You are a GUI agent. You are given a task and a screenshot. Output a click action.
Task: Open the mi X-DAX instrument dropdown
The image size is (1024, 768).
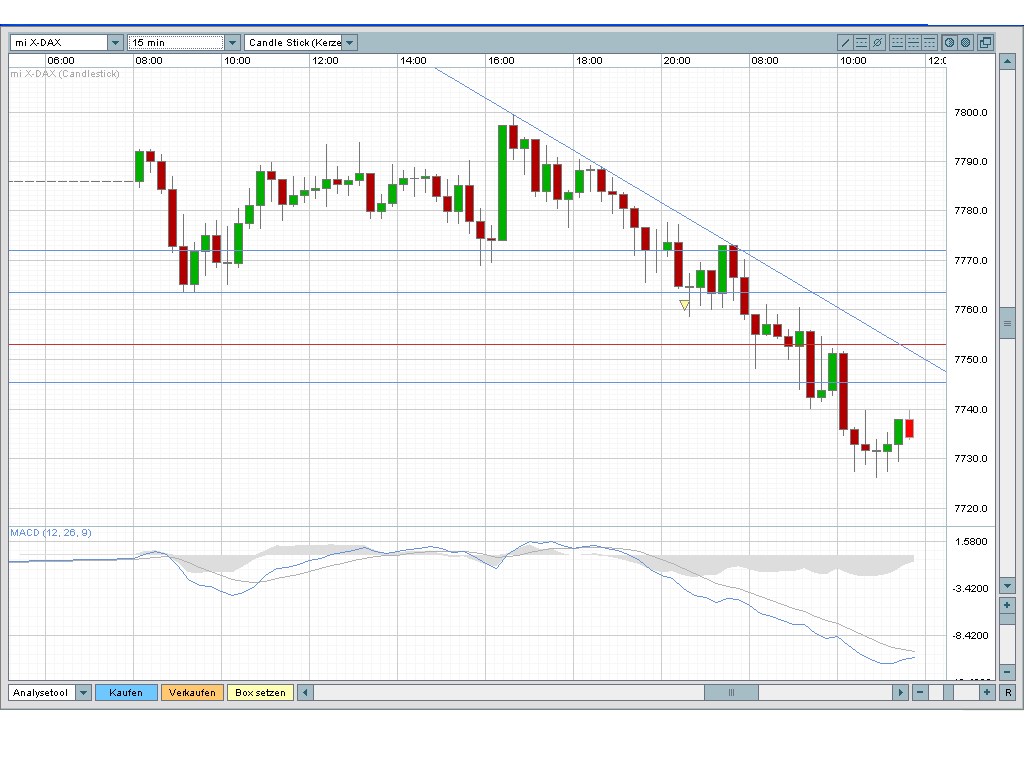116,42
